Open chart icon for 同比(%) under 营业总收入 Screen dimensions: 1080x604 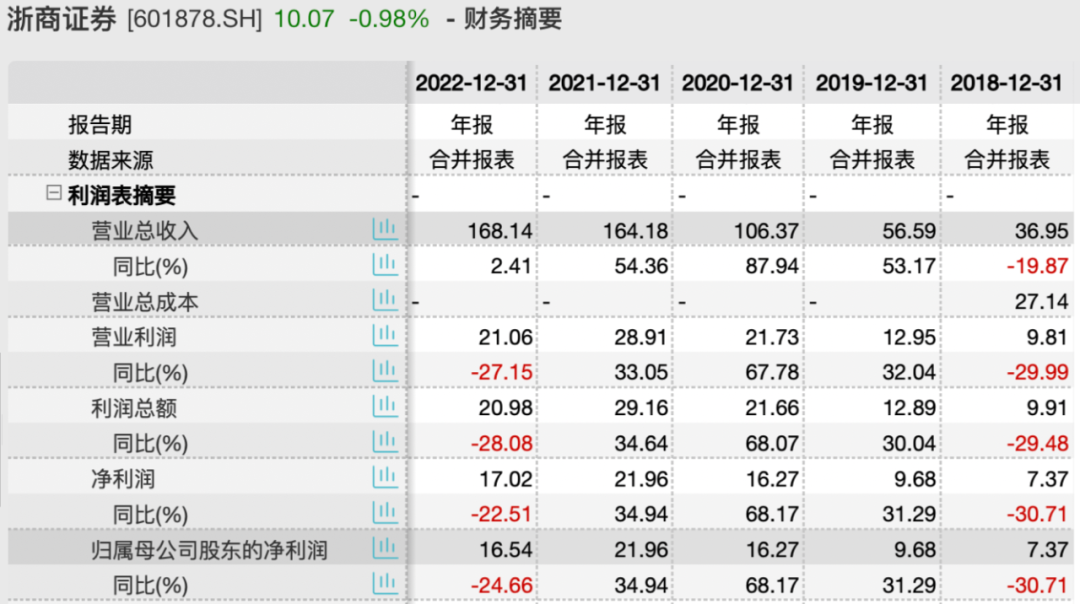point(385,265)
